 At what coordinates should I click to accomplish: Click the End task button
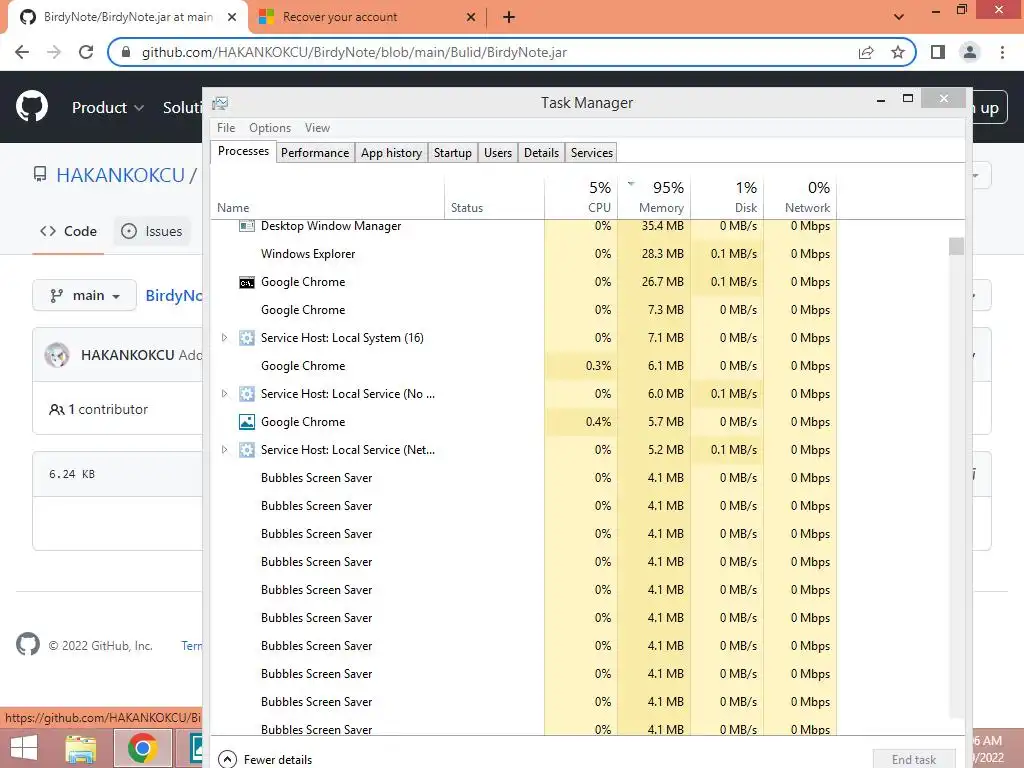[x=914, y=759]
